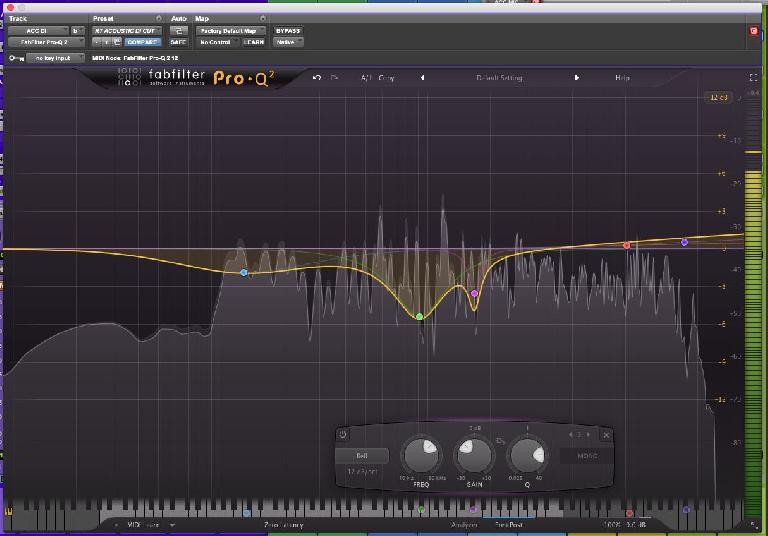Screen dimensions: 768x536
Task: Click the circle button beside Map label
Action: [x=263, y=19]
